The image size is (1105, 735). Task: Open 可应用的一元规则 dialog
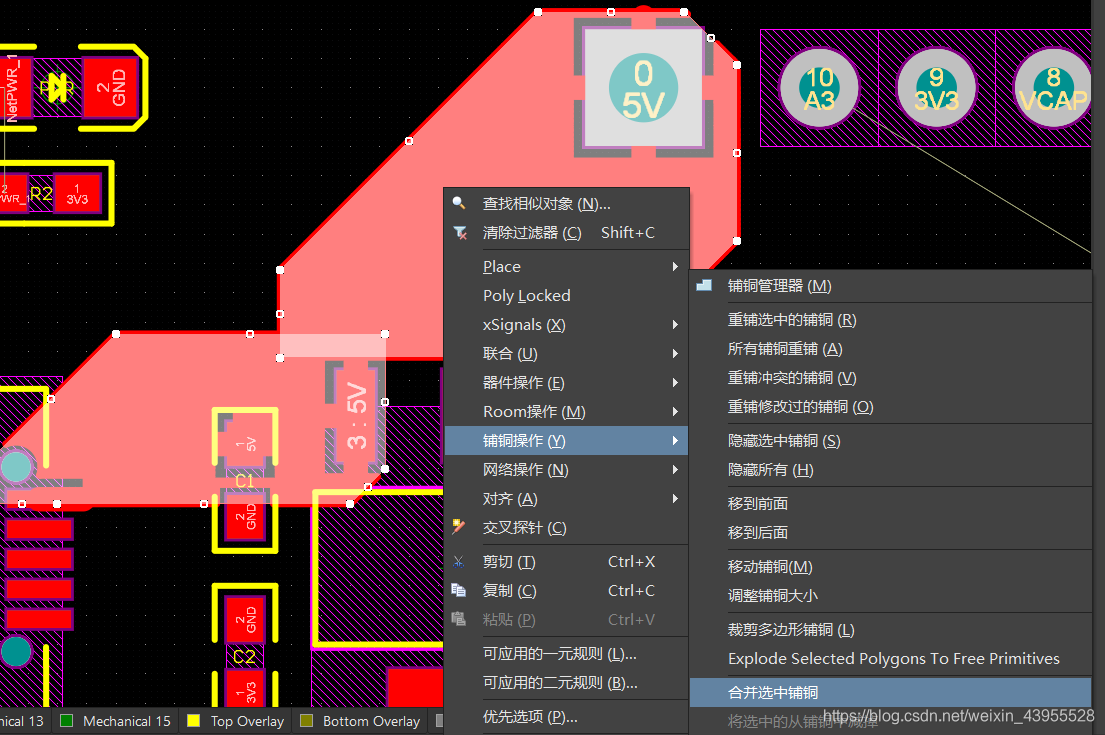click(559, 653)
